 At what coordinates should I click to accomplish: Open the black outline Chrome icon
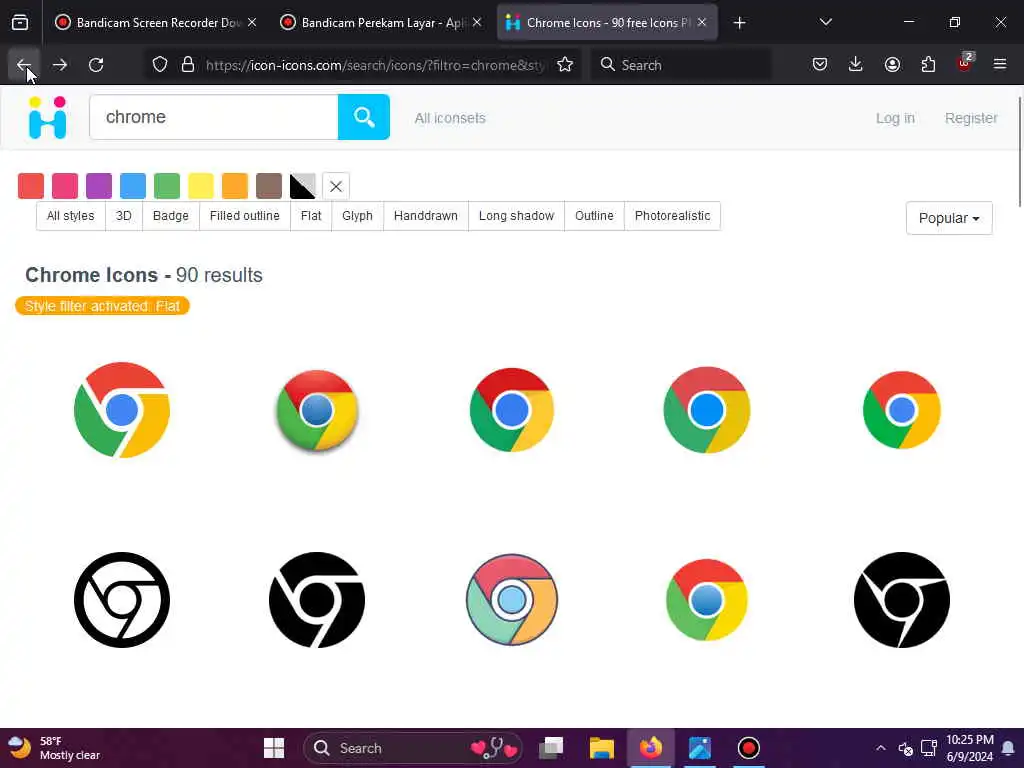(x=122, y=600)
